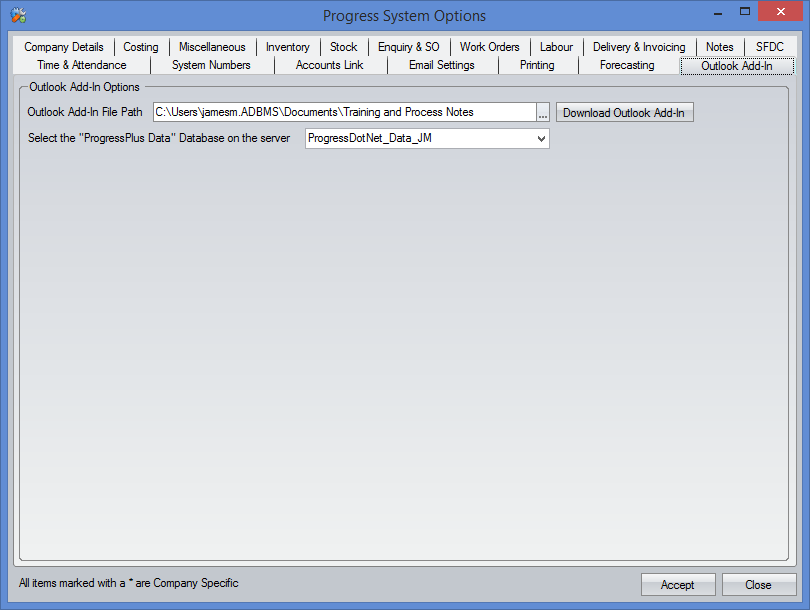Click the 'Outlook Add-In File Path' label
Image resolution: width=810 pixels, height=610 pixels.
85,112
